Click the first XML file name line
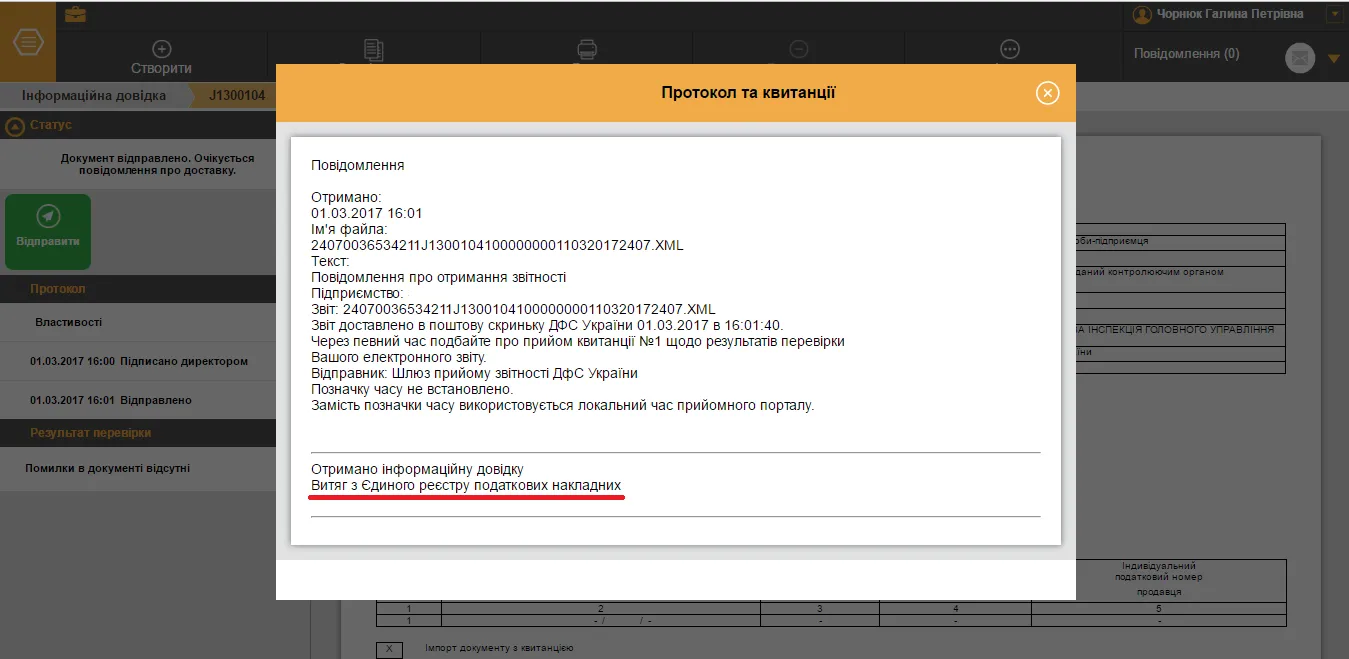The image size is (1349, 659). [497, 245]
